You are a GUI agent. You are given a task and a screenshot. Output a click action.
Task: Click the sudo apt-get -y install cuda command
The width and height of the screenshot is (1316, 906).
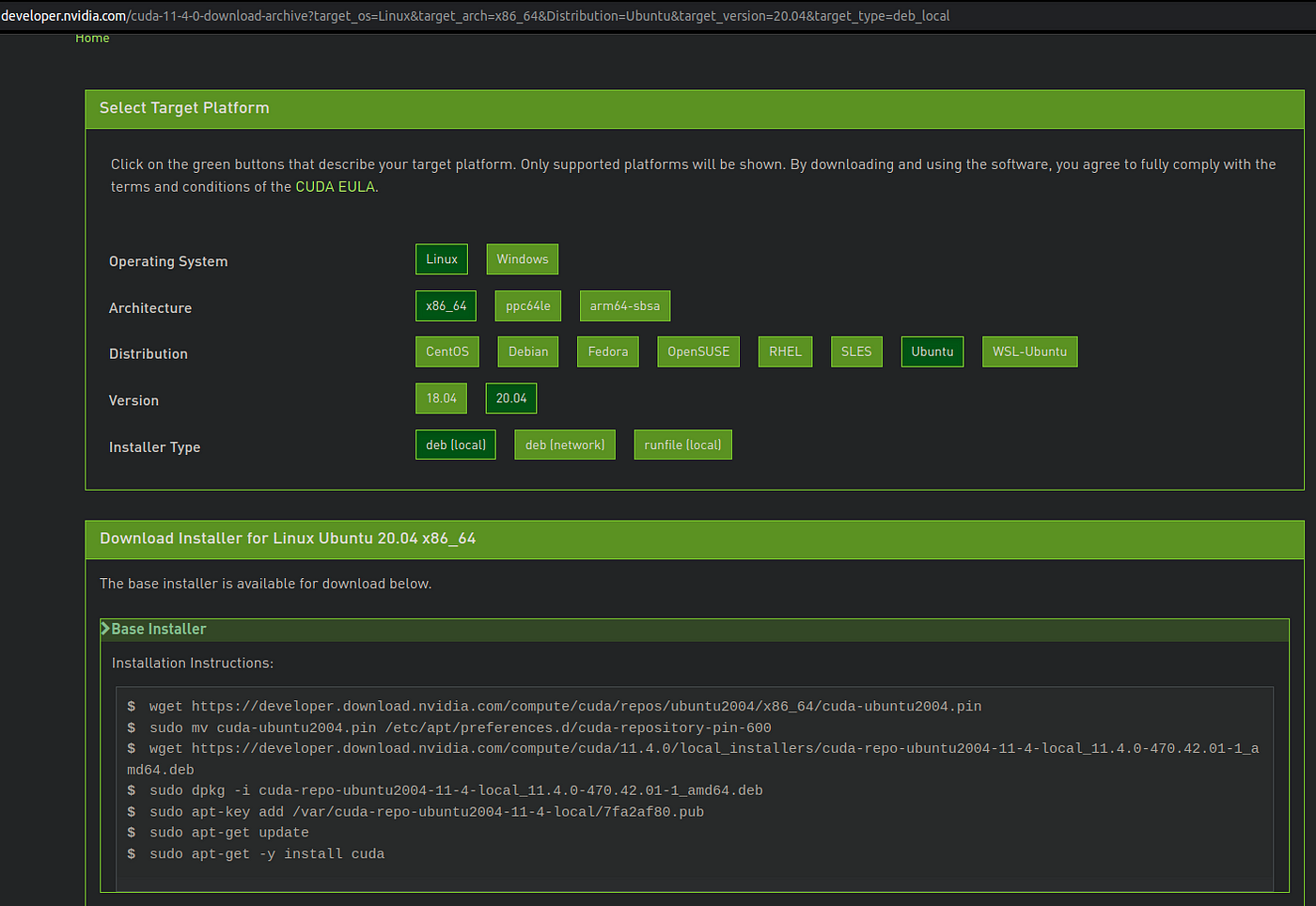[256, 854]
